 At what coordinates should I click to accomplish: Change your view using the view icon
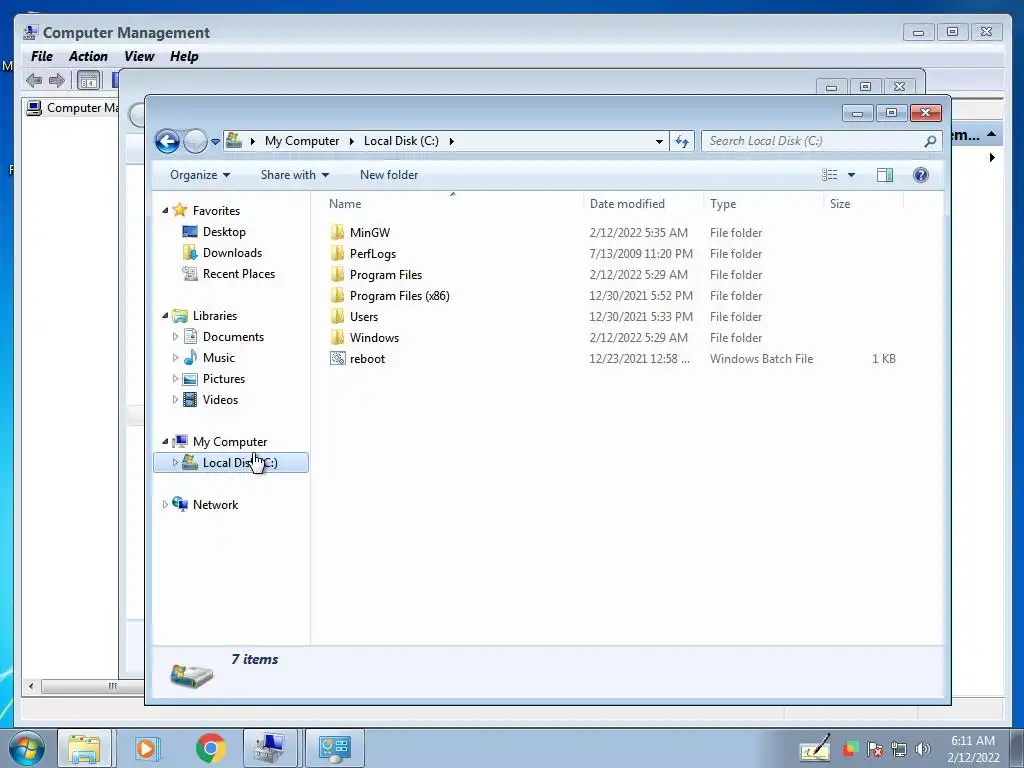click(x=829, y=175)
